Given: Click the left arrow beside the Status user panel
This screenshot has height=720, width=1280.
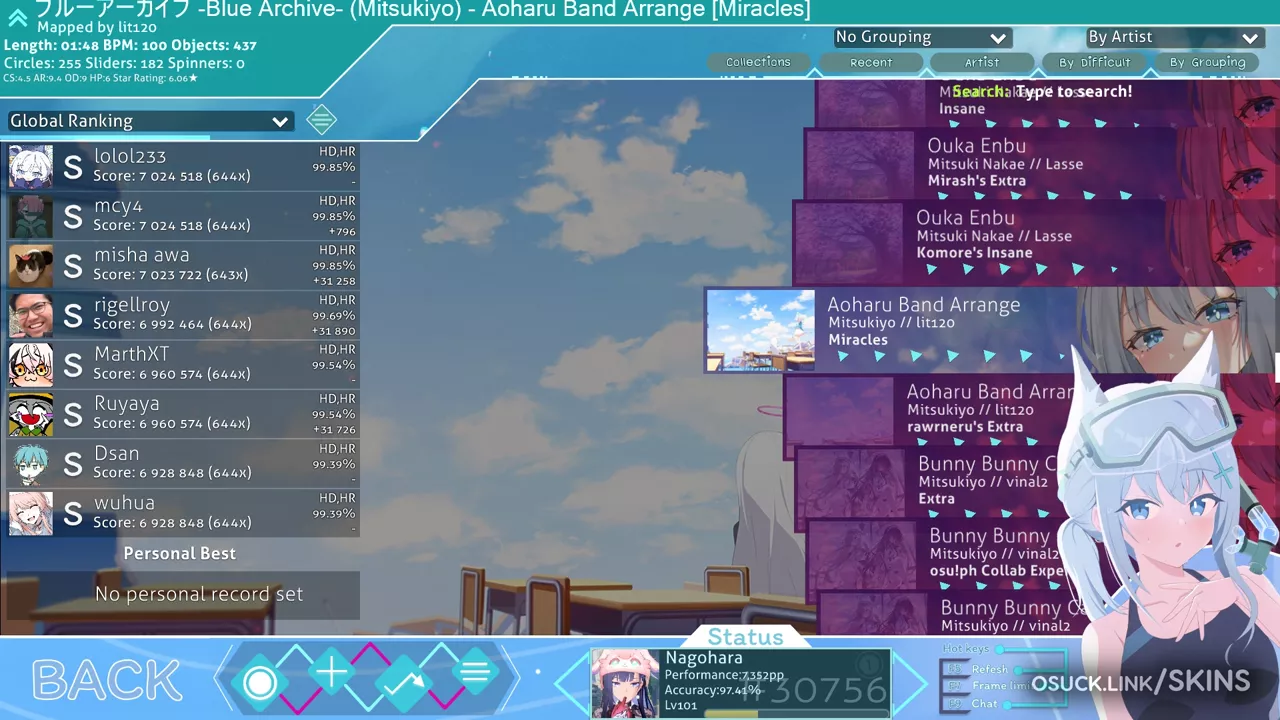Looking at the screenshot, I should [570, 684].
